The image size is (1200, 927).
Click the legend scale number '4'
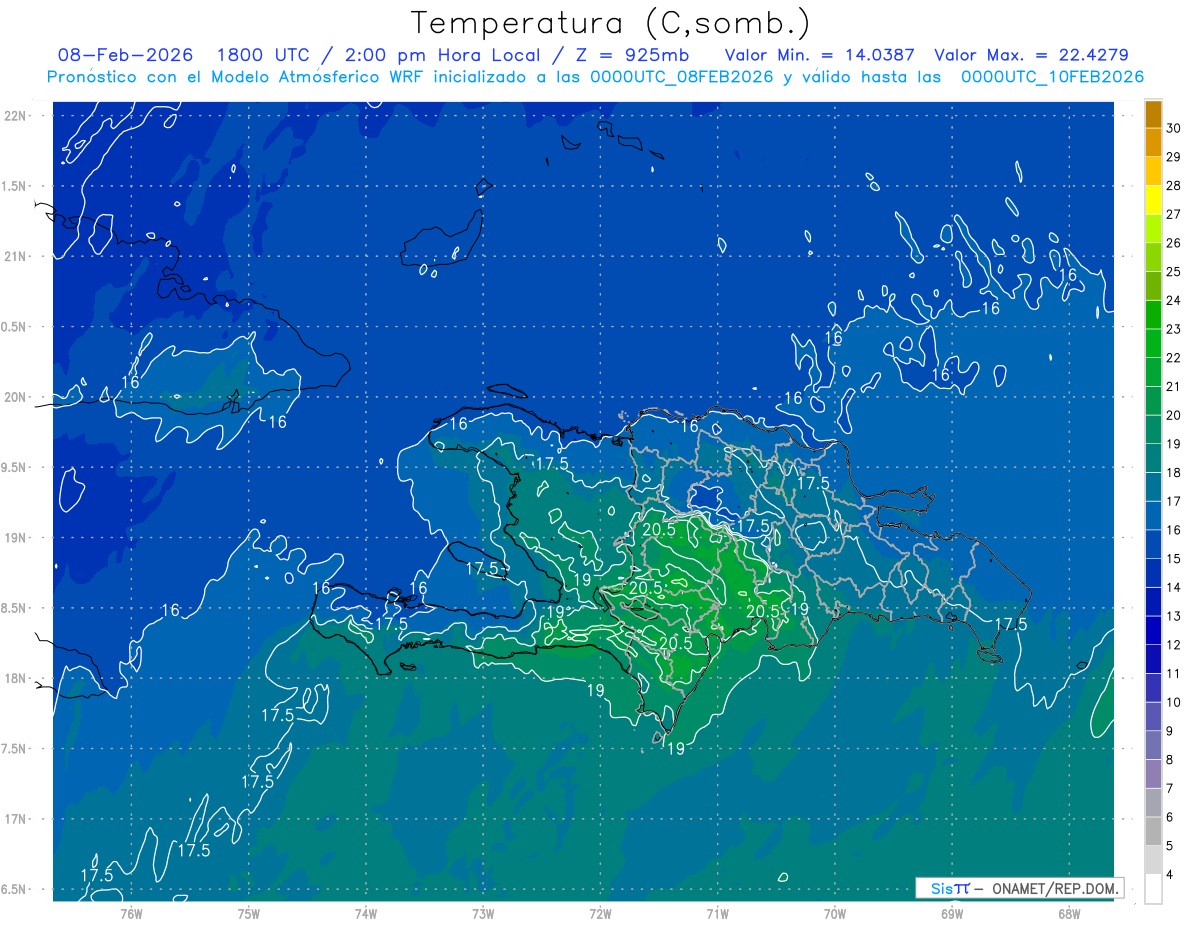pyautogui.click(x=1171, y=874)
